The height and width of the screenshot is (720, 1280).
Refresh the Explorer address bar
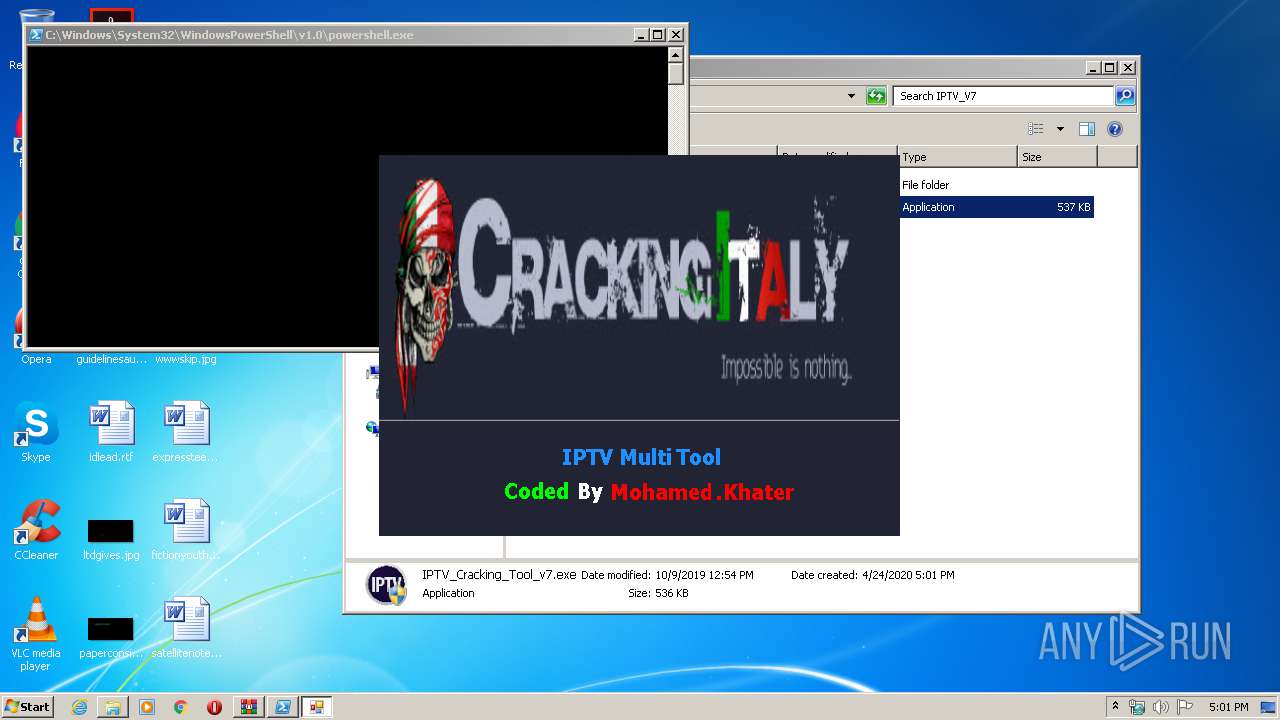pyautogui.click(x=876, y=96)
